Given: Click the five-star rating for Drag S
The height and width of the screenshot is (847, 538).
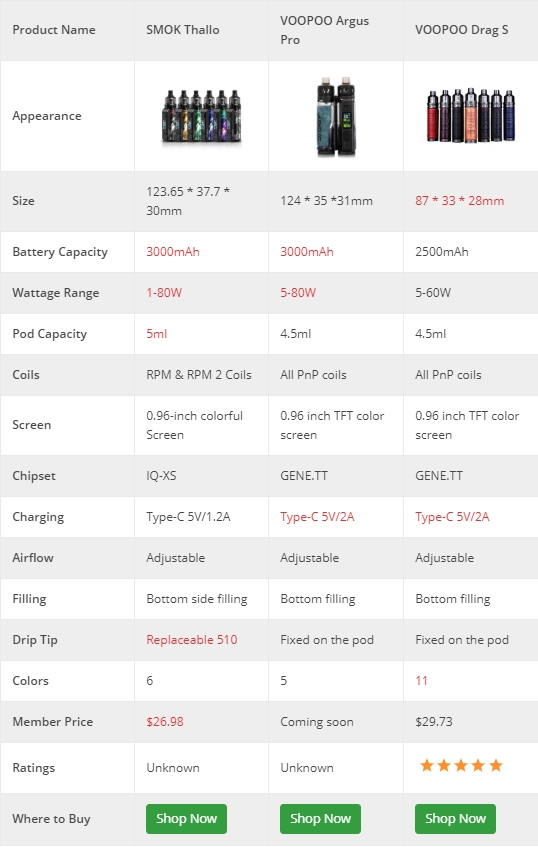Looking at the screenshot, I should coord(461,765).
